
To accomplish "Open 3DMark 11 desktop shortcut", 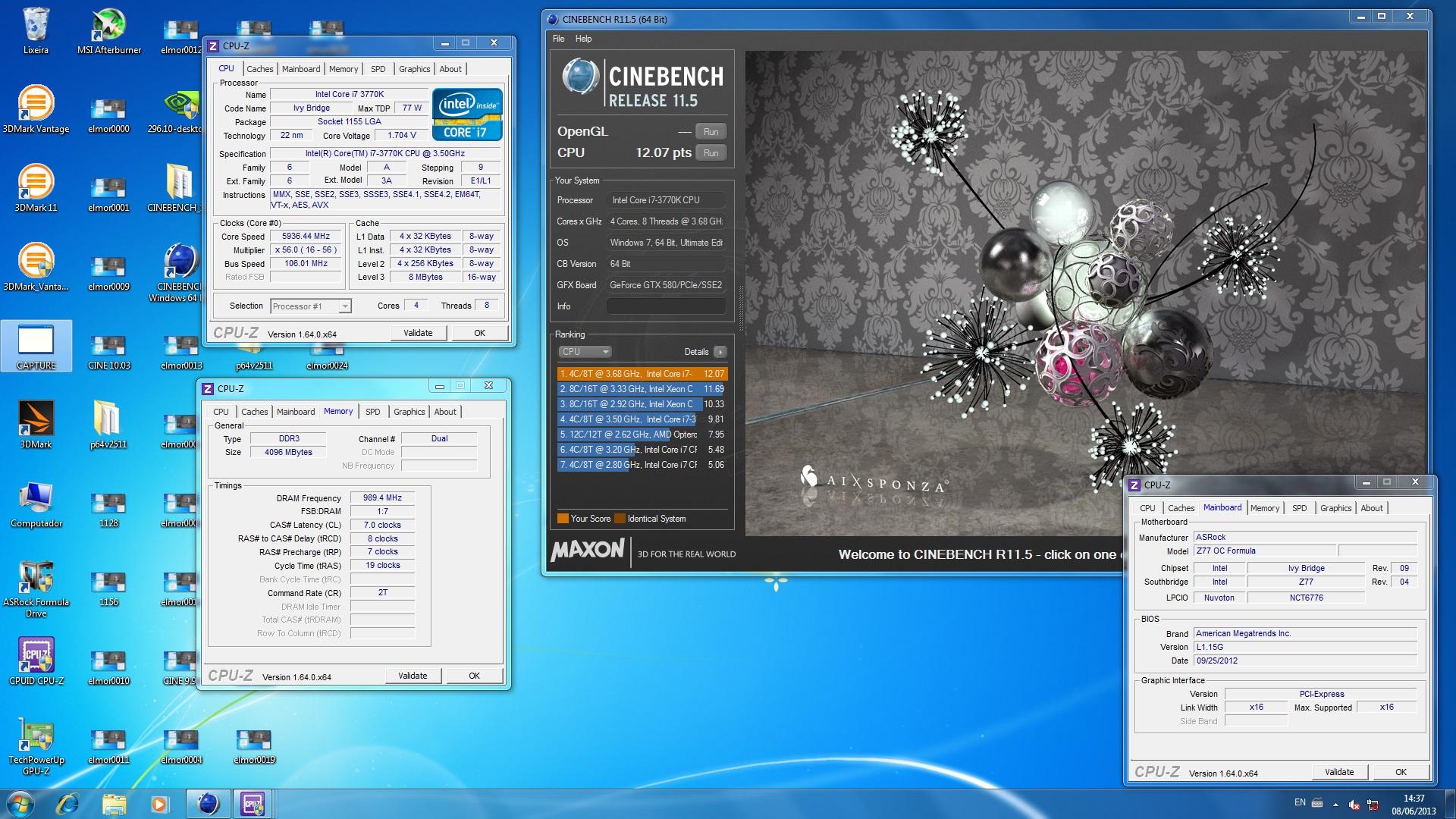I will pyautogui.click(x=36, y=188).
